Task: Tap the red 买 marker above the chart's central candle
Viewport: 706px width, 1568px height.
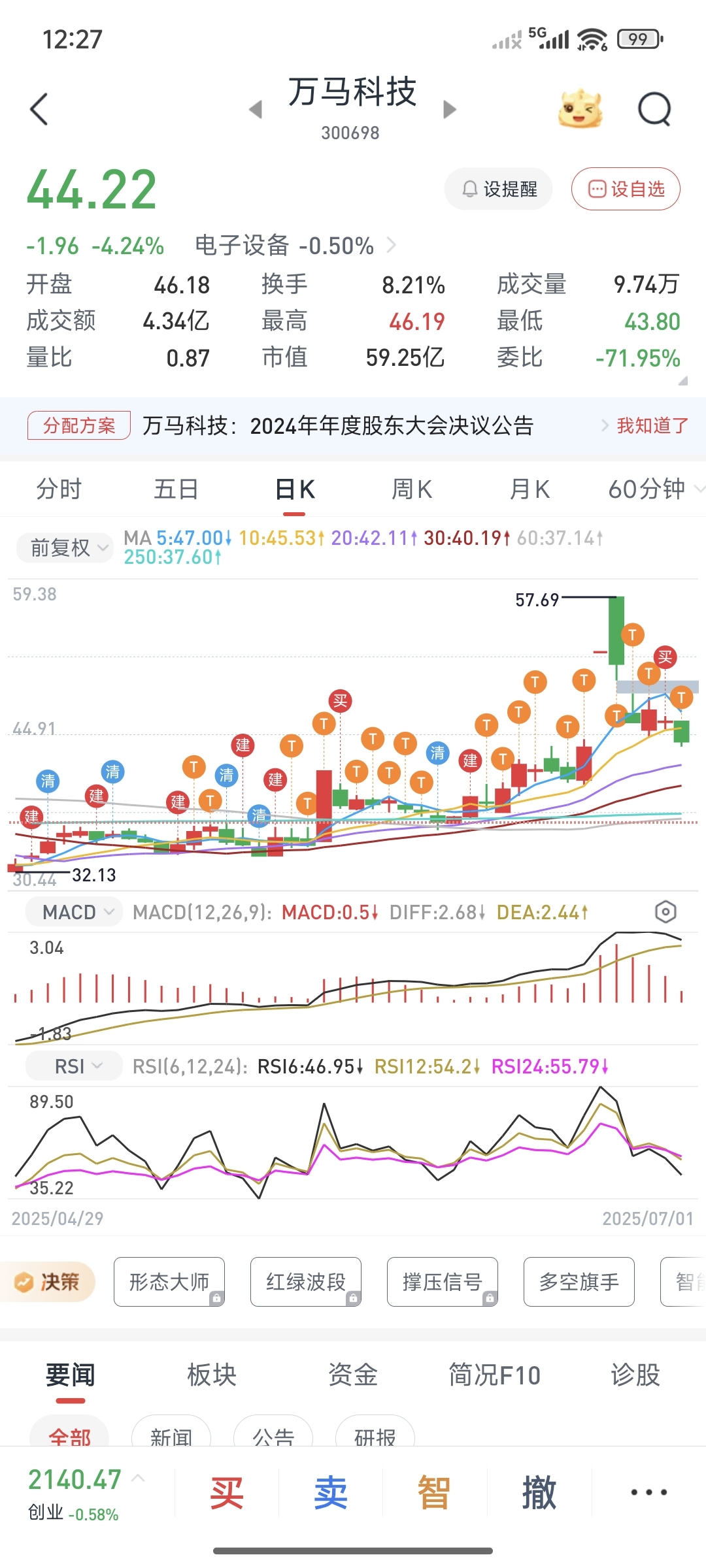Action: click(340, 701)
